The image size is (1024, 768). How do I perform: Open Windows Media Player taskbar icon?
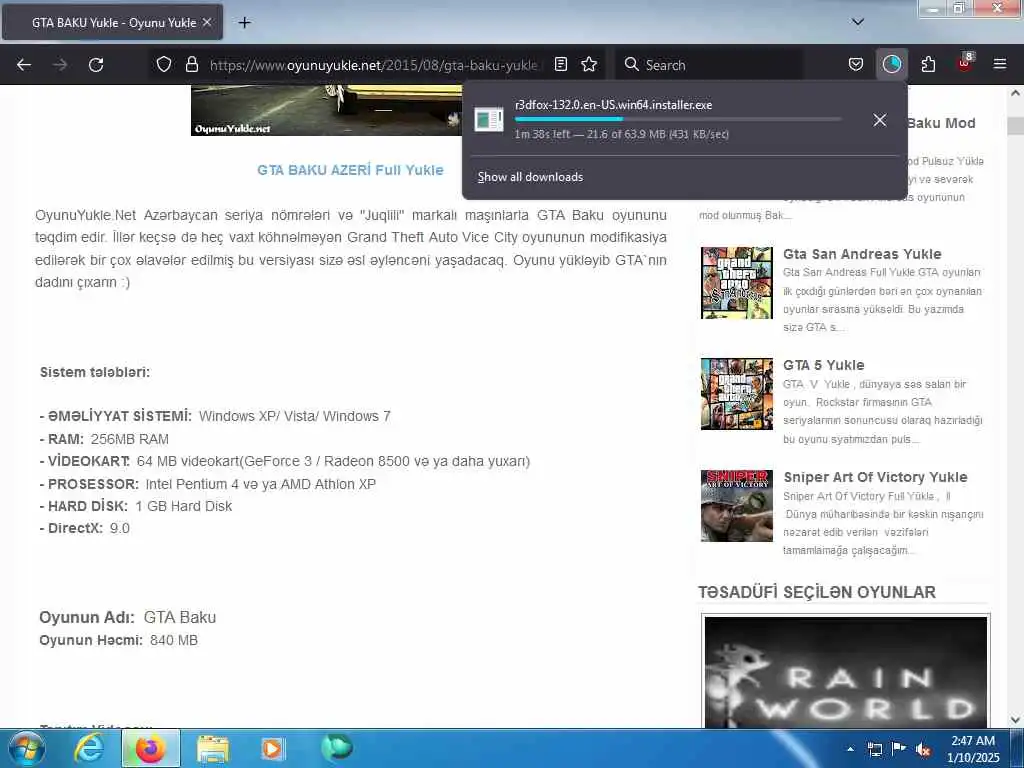click(x=273, y=749)
